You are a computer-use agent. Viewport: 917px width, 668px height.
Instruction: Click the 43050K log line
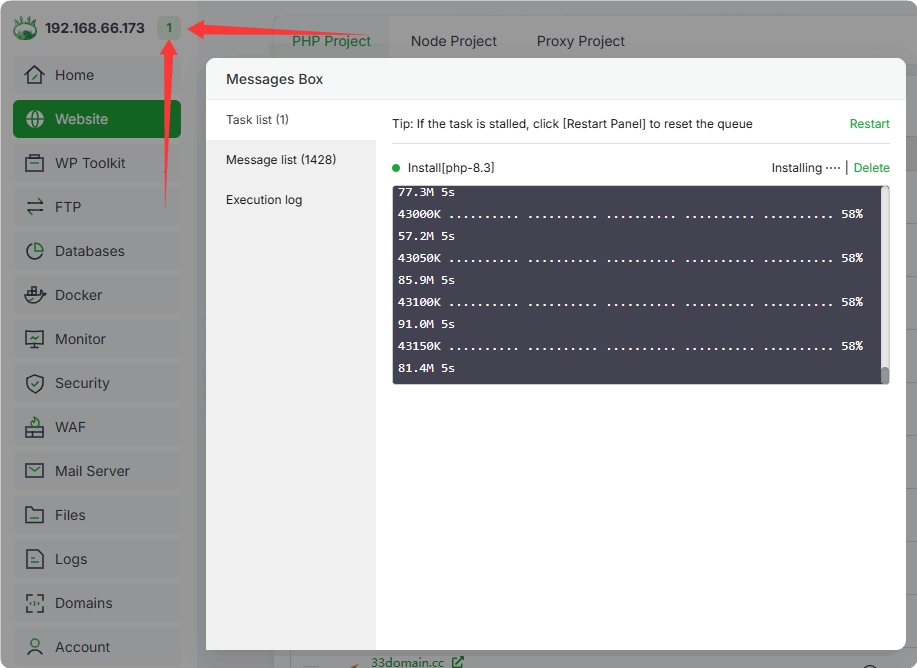630,258
